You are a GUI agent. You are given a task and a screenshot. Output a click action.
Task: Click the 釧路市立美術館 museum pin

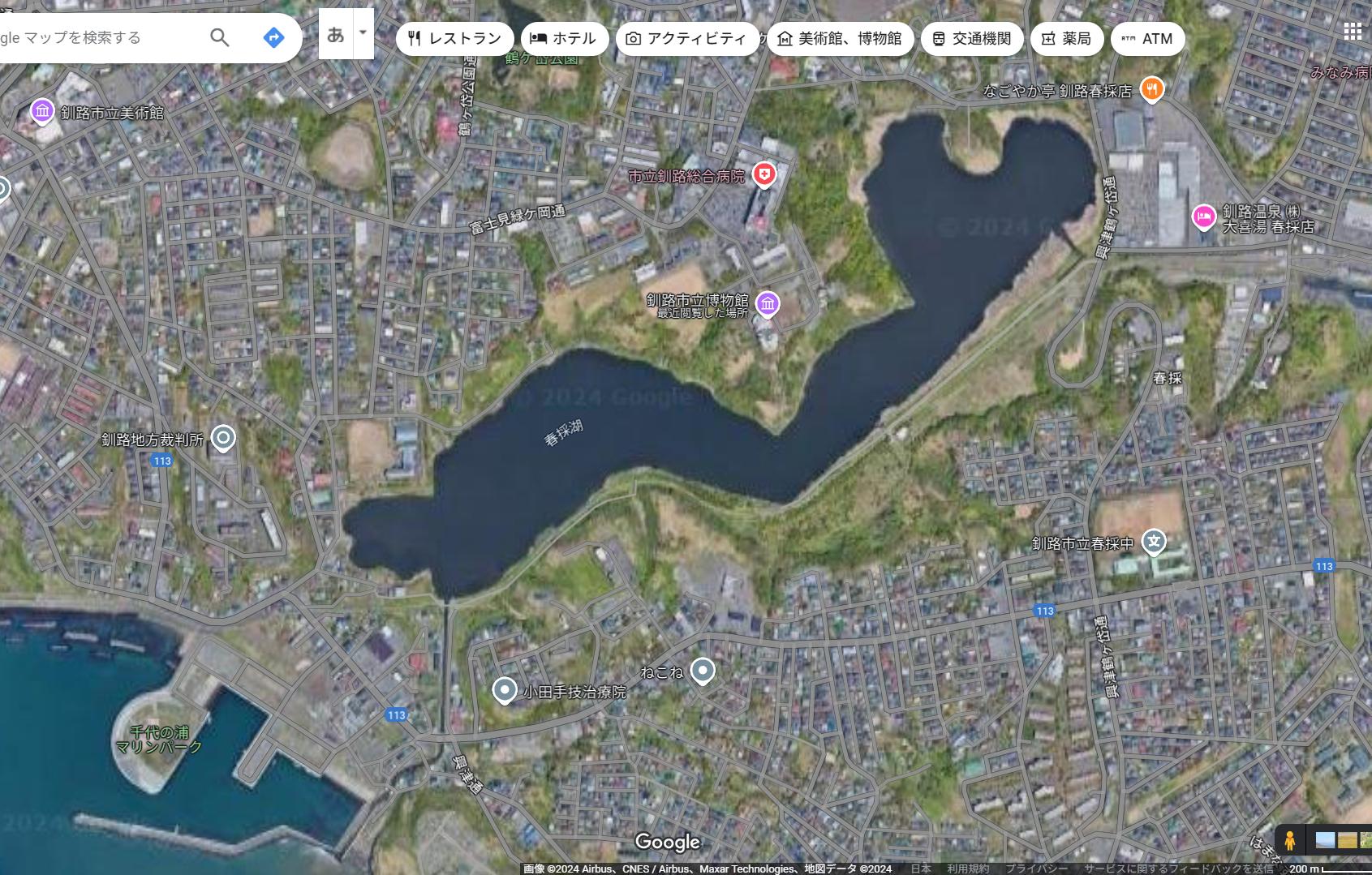42,111
